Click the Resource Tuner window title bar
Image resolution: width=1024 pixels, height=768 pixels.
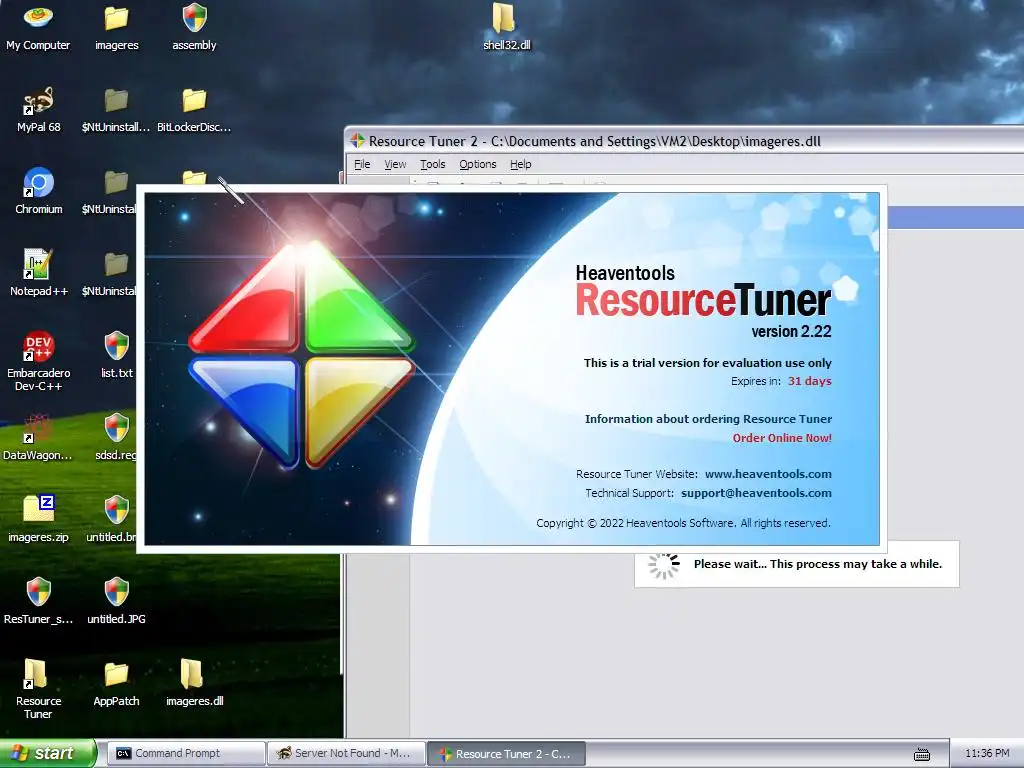(x=686, y=140)
